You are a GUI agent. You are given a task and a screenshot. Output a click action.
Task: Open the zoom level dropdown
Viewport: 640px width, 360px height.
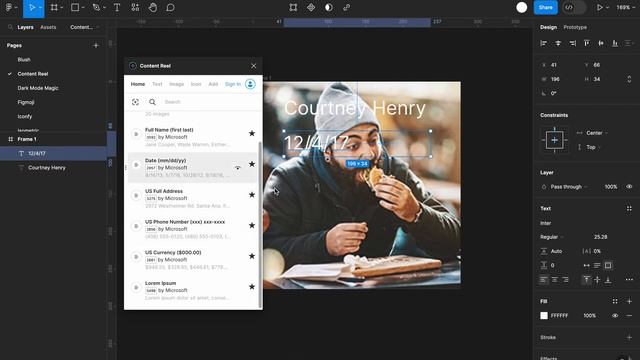(625, 7)
